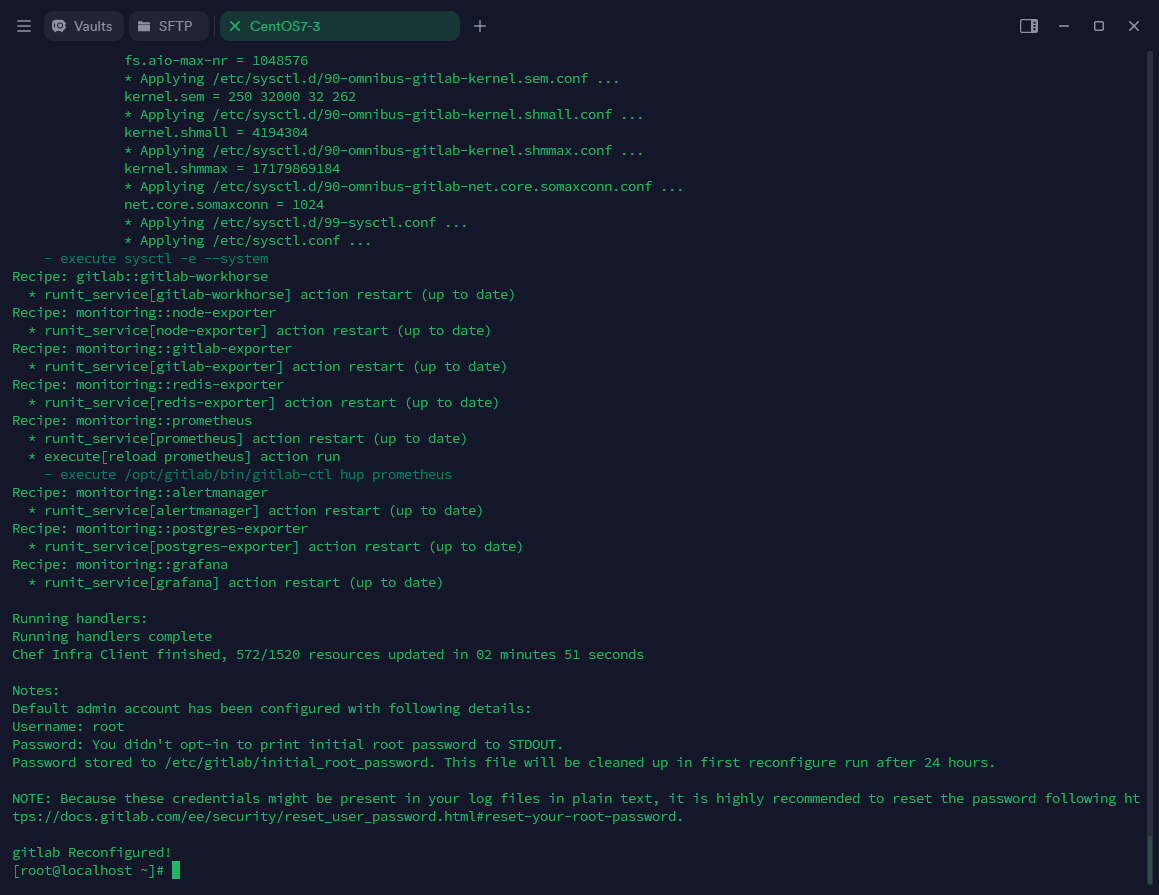Click 'kernel.shmall = 4194304' line
The width and height of the screenshot is (1159, 895).
[216, 132]
